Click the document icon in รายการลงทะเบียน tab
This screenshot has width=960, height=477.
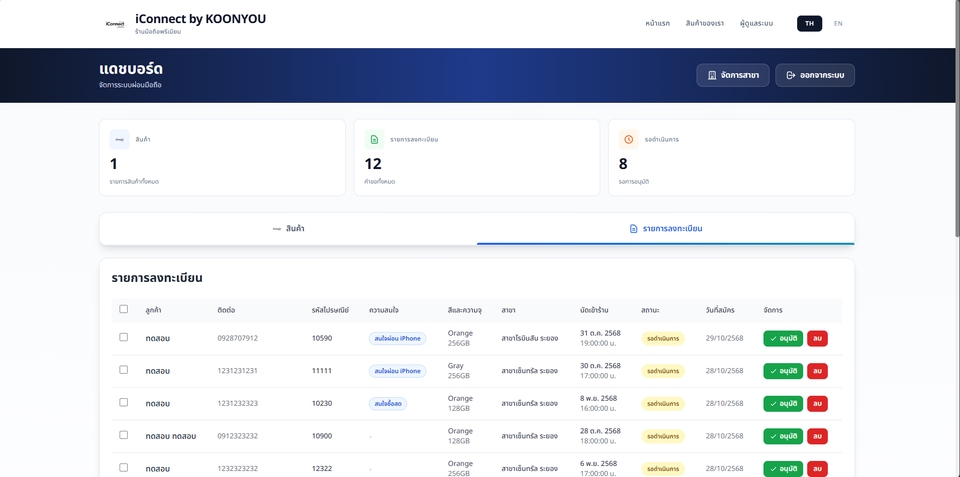point(633,229)
